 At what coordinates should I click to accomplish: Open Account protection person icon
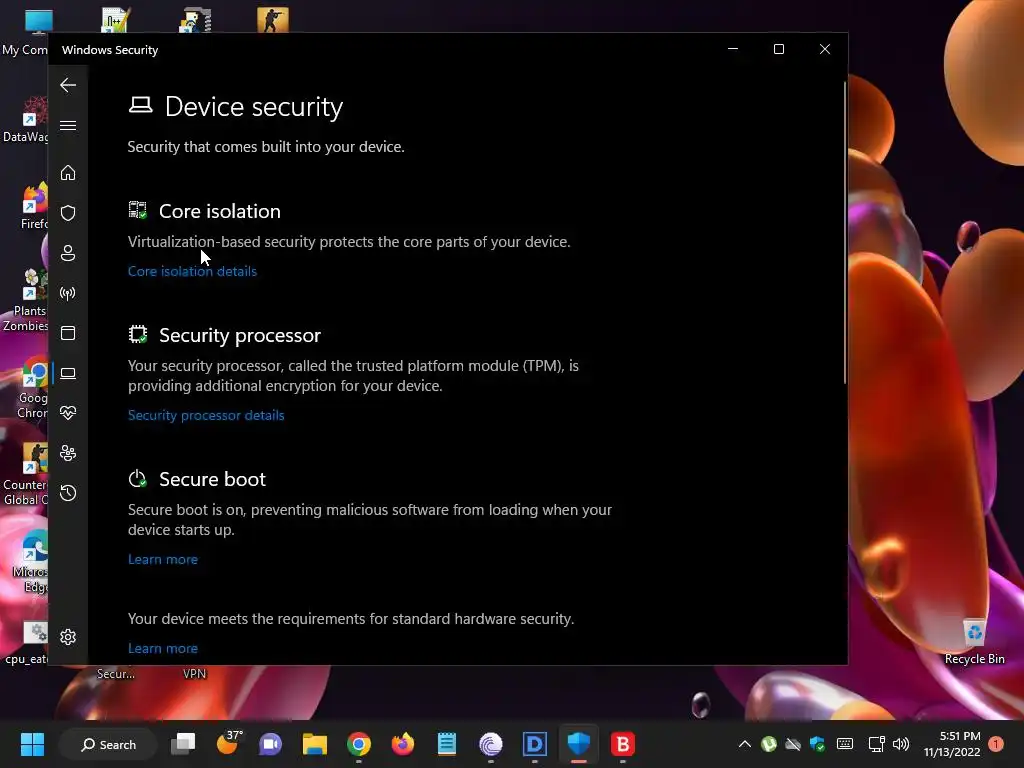coord(68,253)
